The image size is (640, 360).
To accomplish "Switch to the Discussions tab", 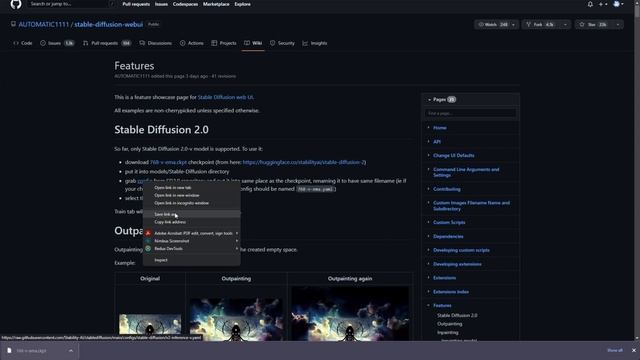I will [x=156, y=43].
